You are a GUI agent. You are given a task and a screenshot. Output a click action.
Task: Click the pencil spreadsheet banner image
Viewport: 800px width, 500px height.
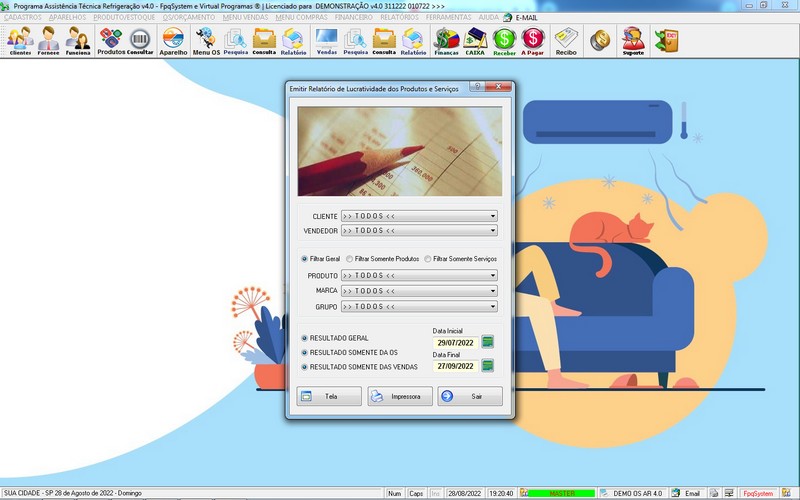click(400, 151)
